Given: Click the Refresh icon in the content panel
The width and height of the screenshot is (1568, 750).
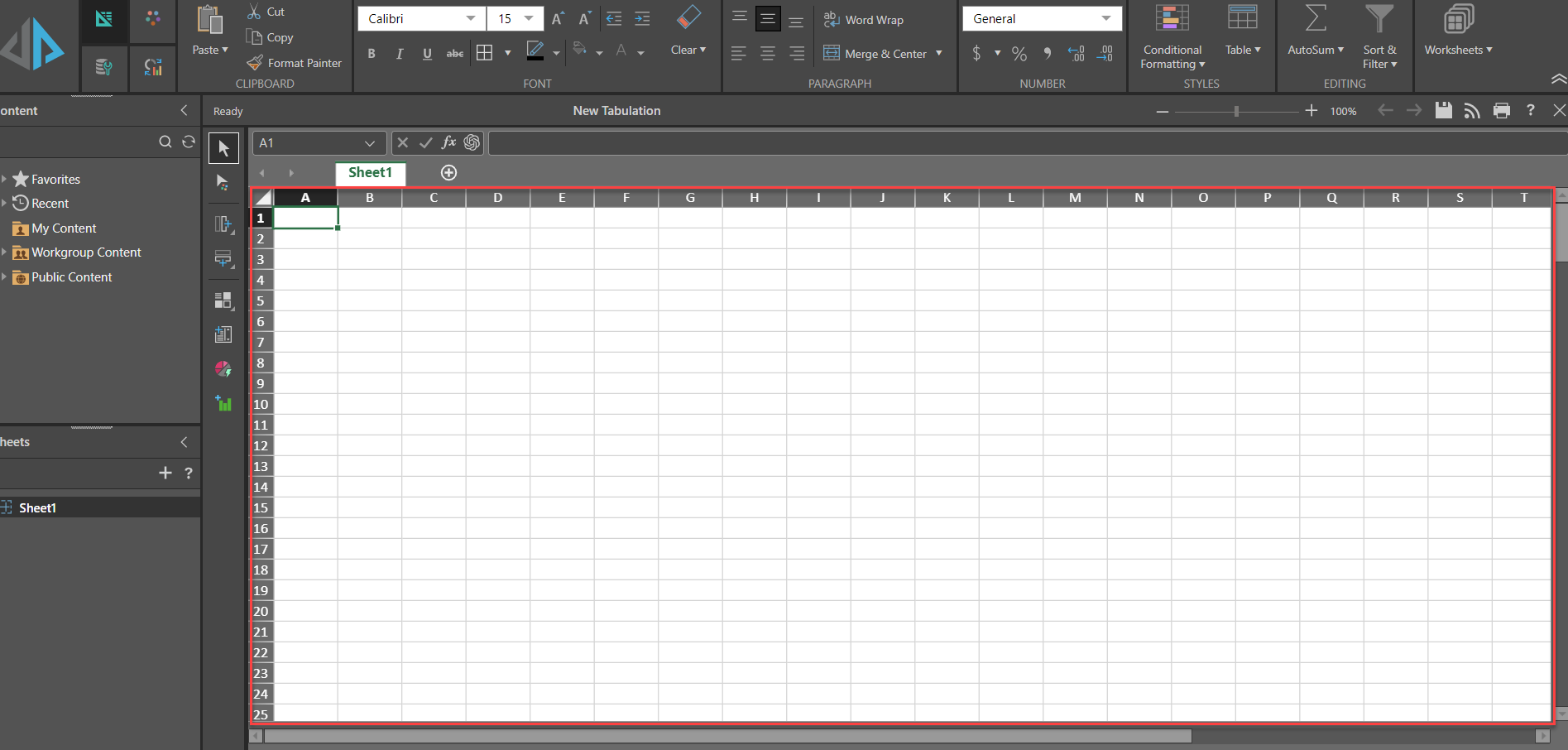Looking at the screenshot, I should tap(189, 142).
